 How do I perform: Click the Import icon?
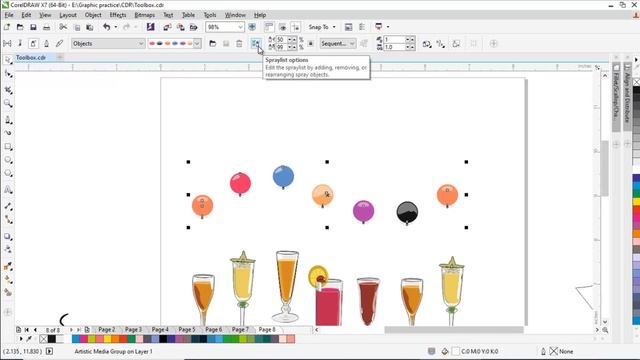click(x=167, y=27)
